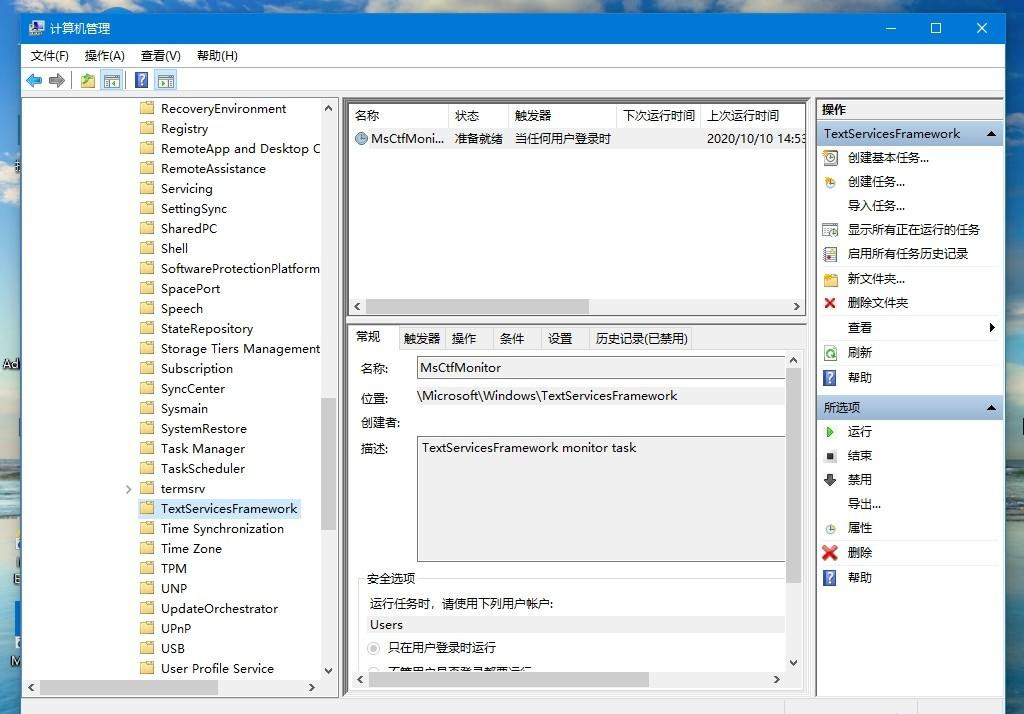This screenshot has width=1024, height=714.
Task: Collapse the TextServicesFramework action group
Action: coord(990,133)
